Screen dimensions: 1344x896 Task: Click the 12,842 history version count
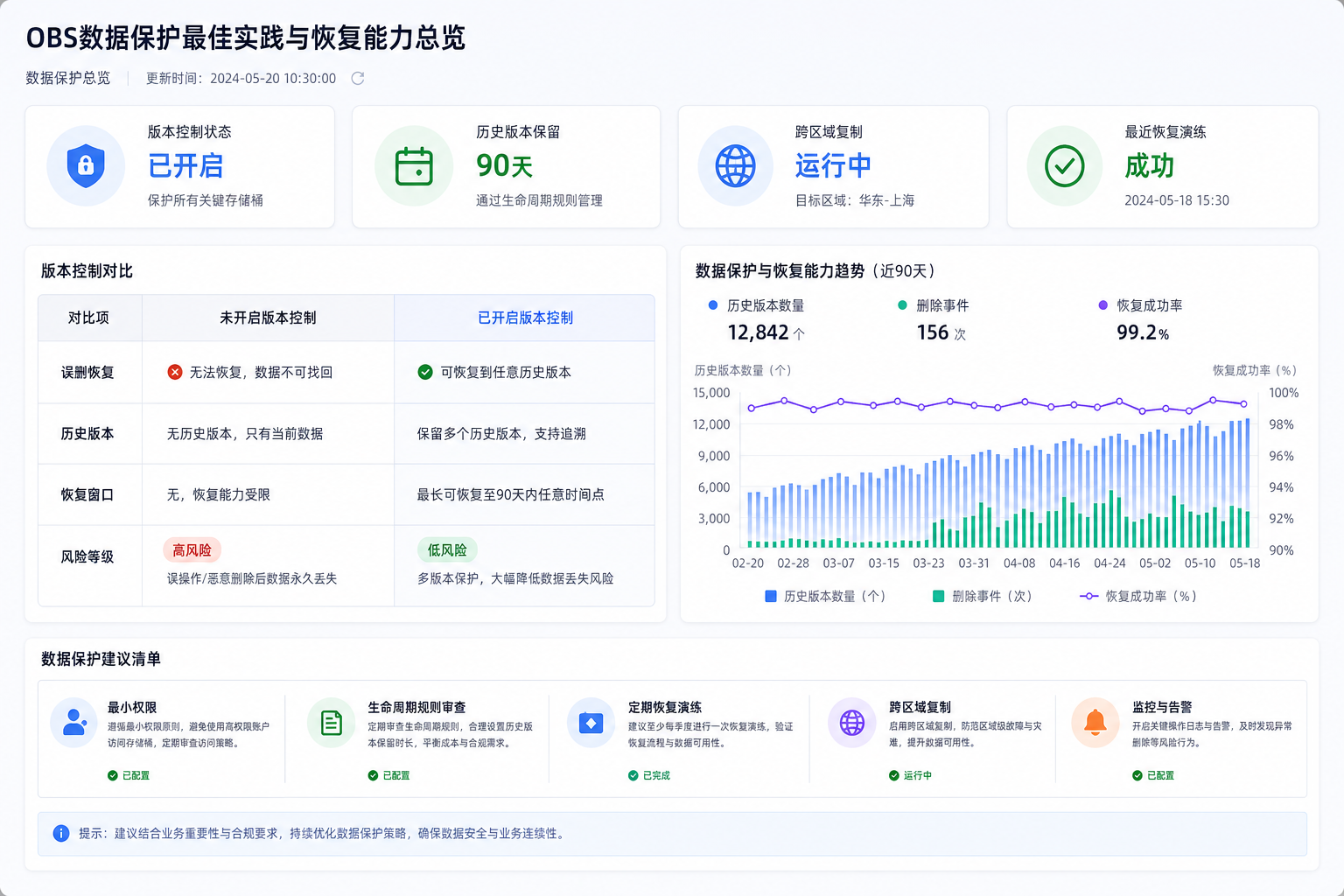coord(759,332)
